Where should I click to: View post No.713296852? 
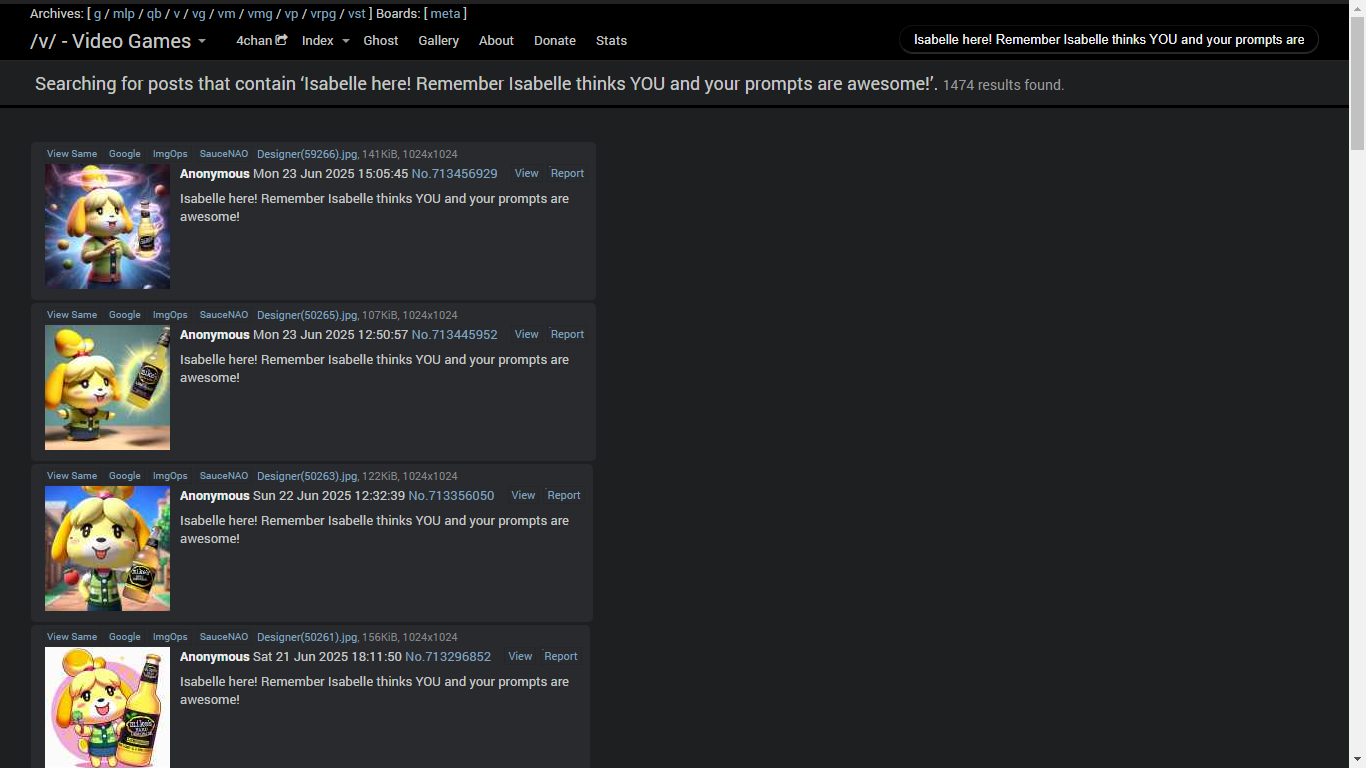point(520,657)
